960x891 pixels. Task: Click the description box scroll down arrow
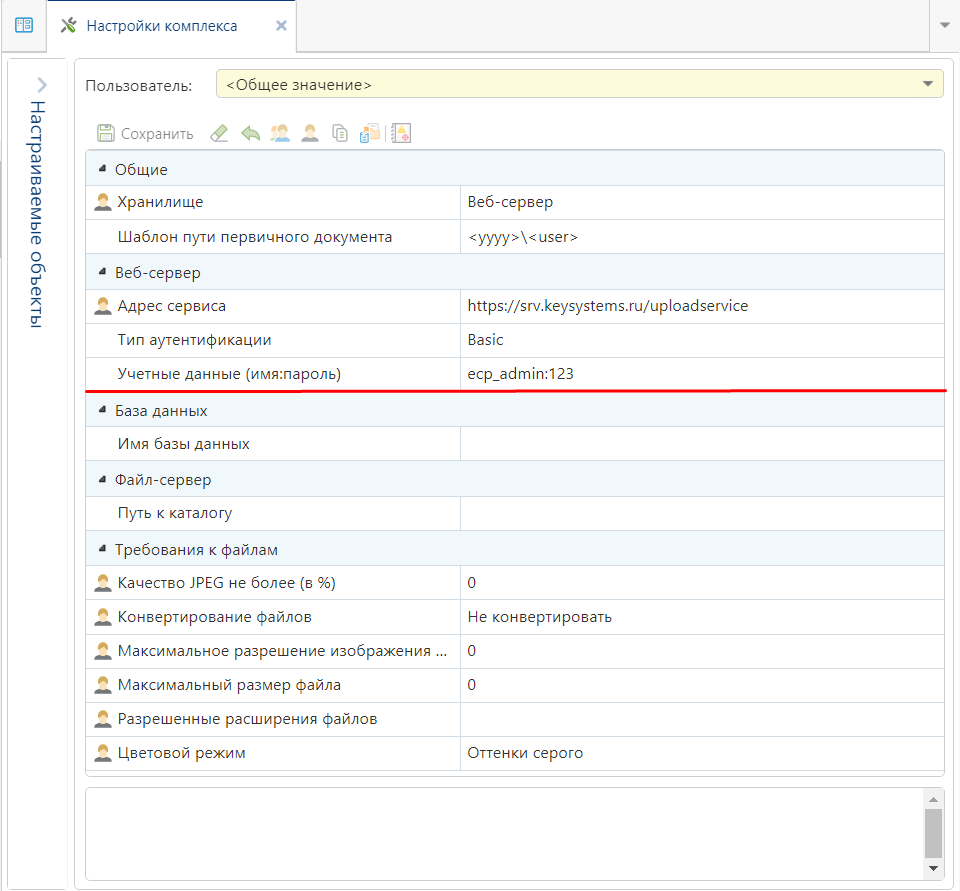[x=933, y=868]
